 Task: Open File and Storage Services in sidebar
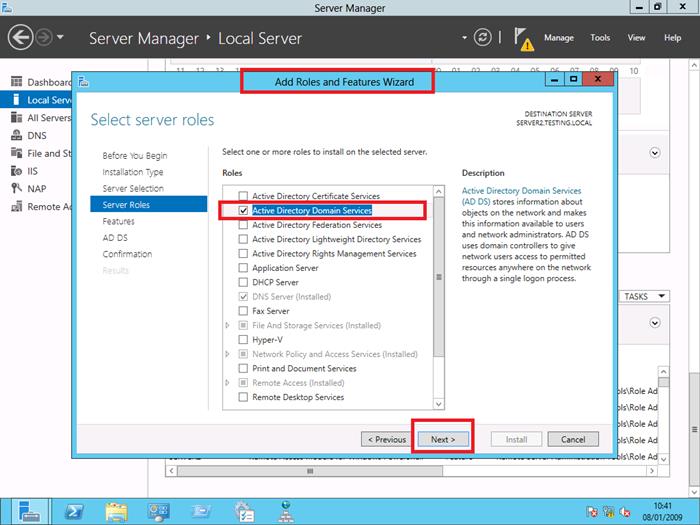[x=41, y=153]
